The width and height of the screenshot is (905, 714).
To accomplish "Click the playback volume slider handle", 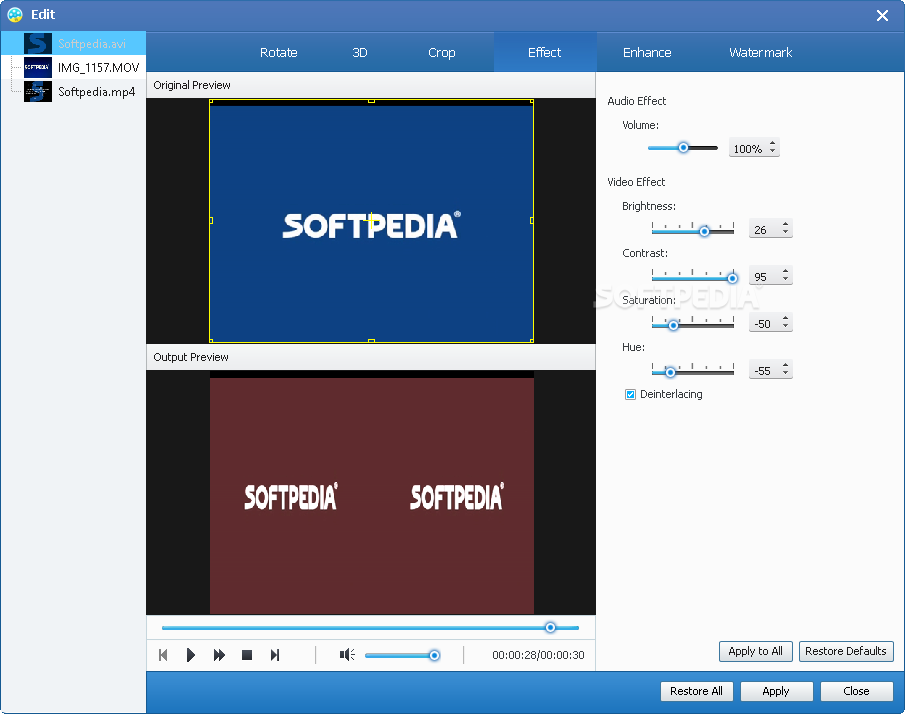I will 434,655.
